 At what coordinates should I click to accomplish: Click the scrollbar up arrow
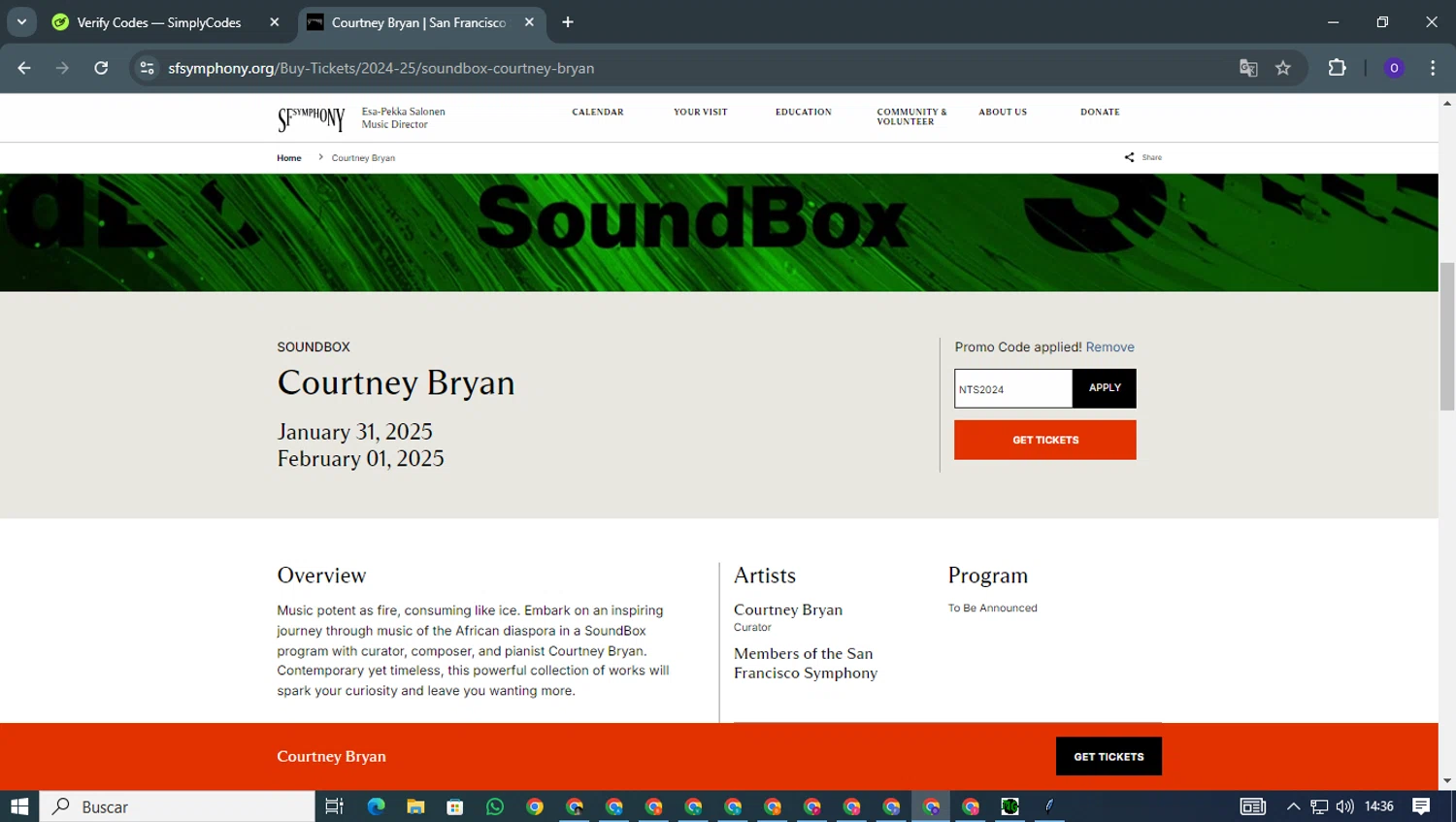click(1447, 102)
